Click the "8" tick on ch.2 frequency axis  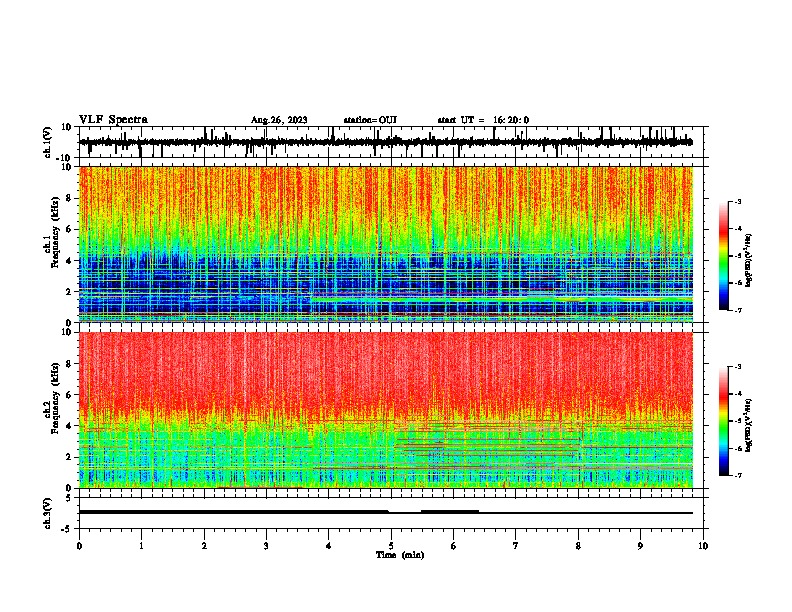pyautogui.click(x=69, y=364)
